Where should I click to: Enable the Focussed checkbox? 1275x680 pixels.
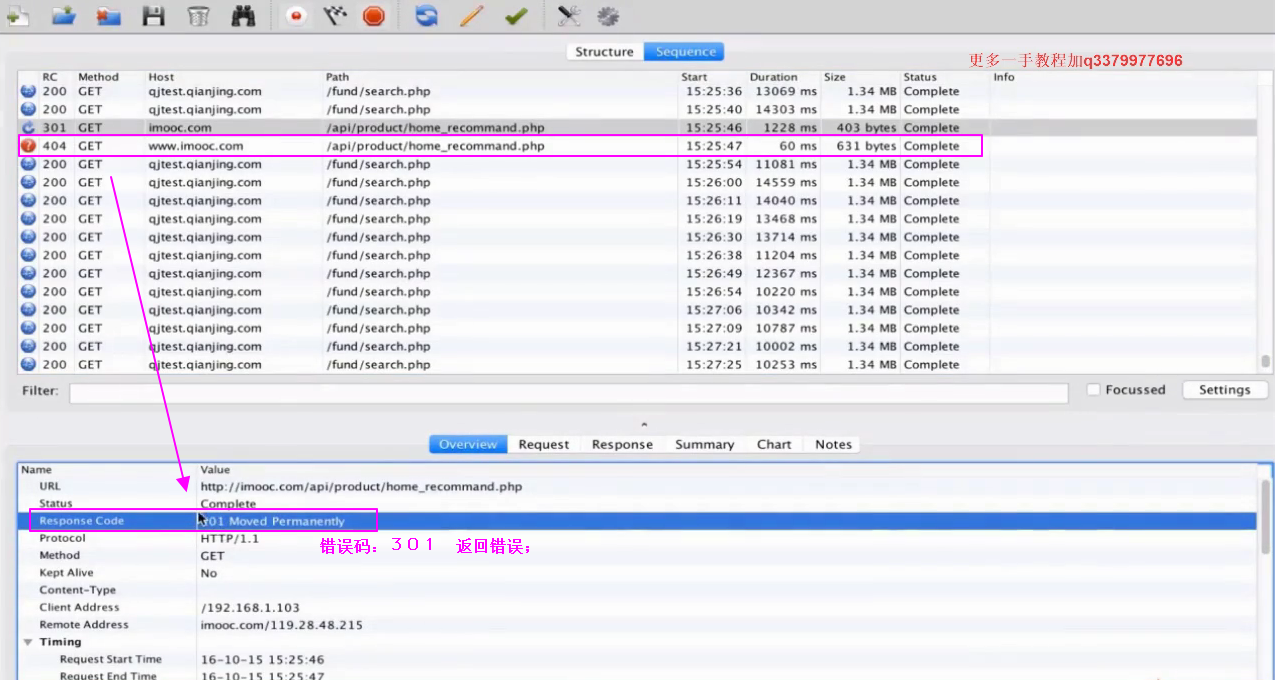pyautogui.click(x=1094, y=390)
